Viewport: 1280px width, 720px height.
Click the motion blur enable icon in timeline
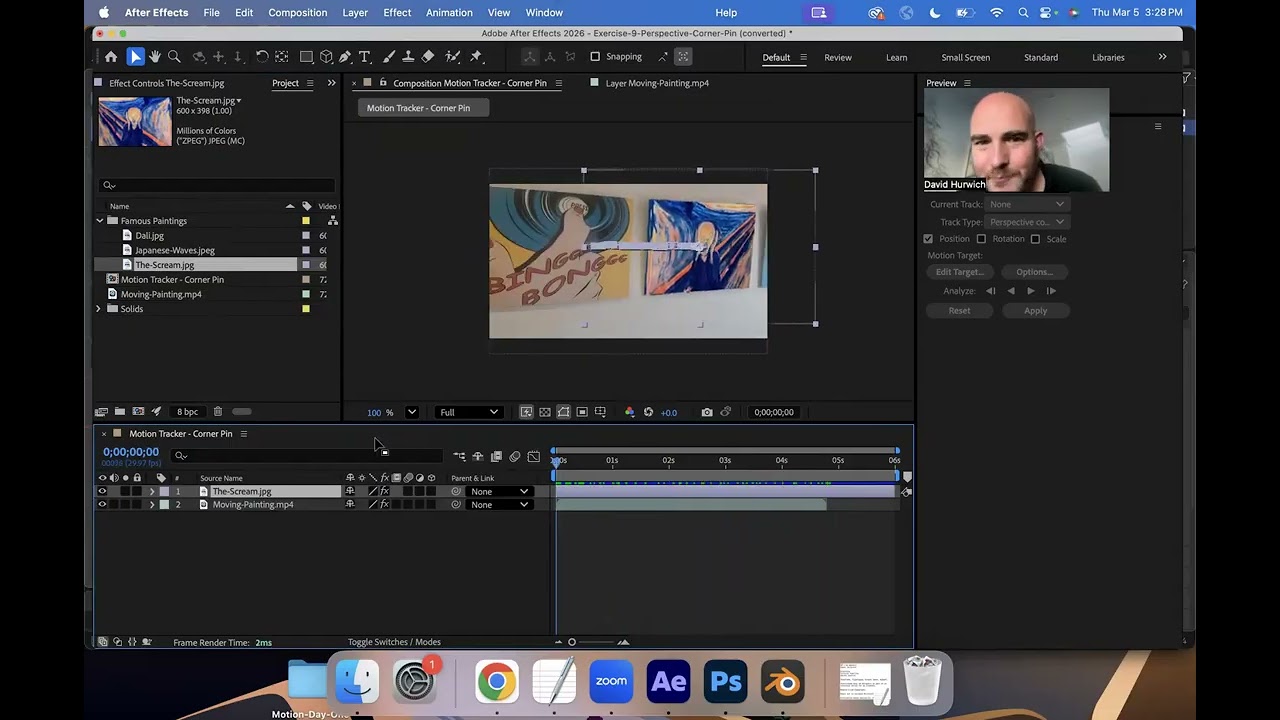click(515, 456)
